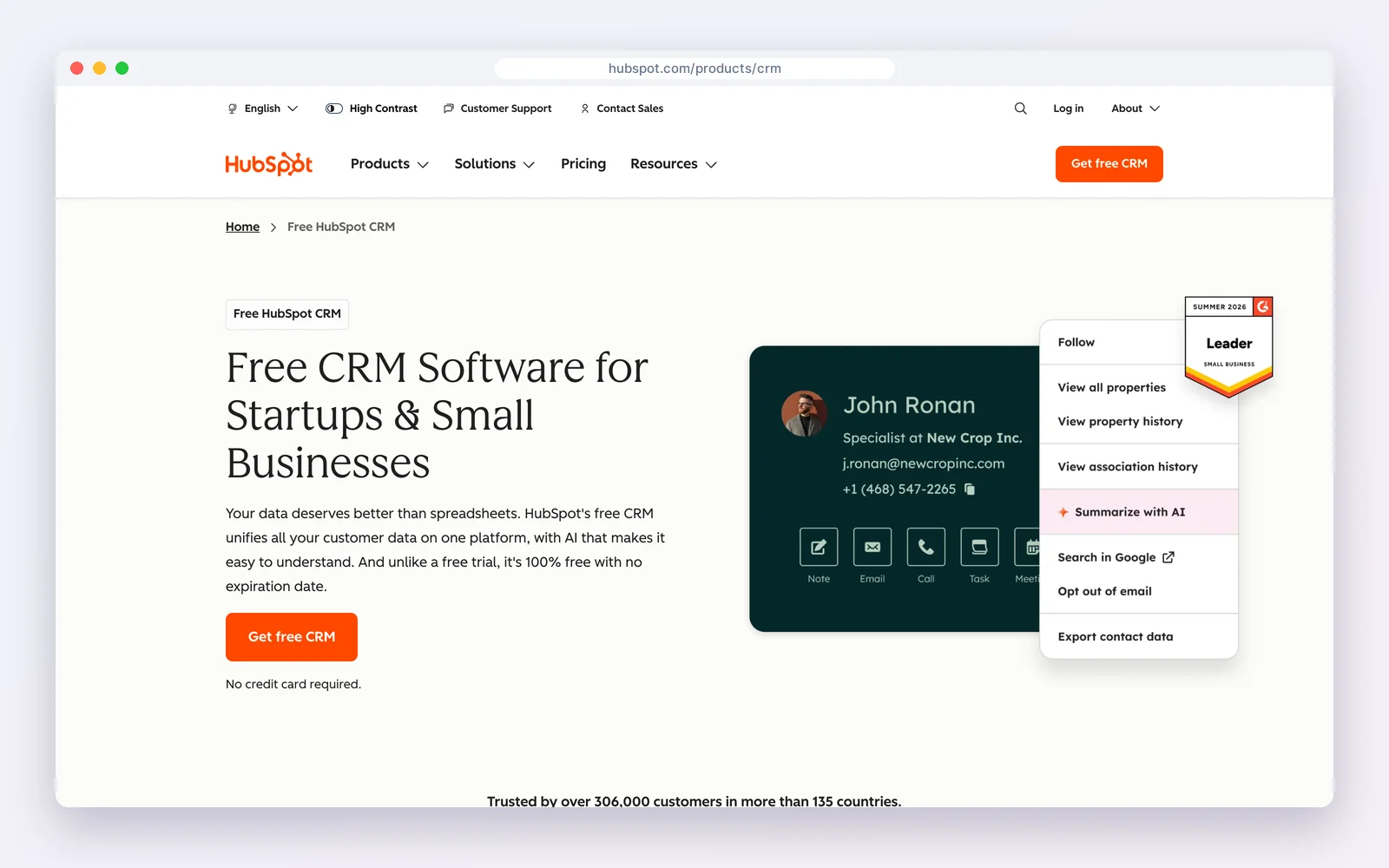
Task: Click the Task icon on contact card
Action: pyautogui.click(x=979, y=547)
